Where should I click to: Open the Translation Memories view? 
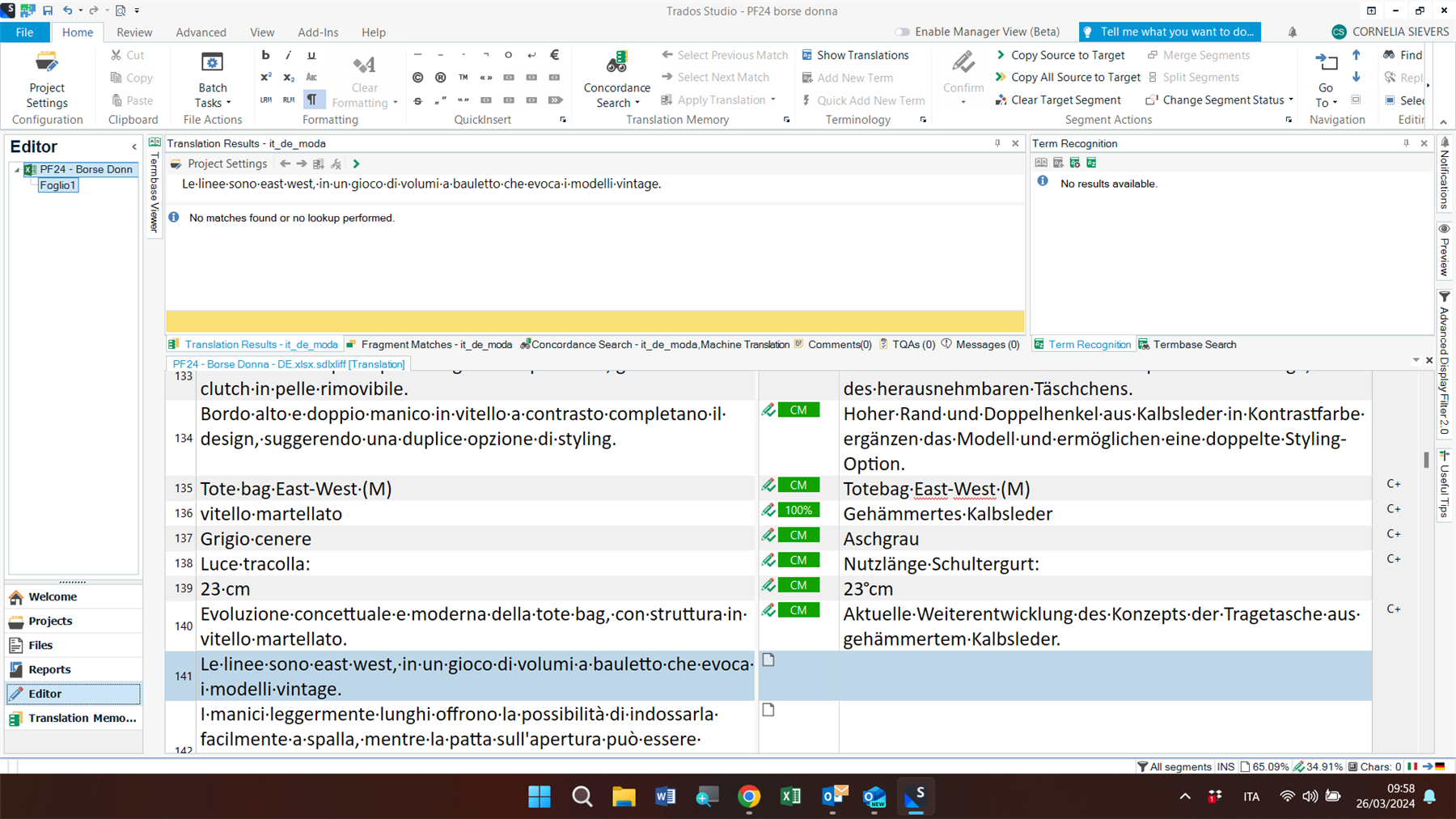click(74, 718)
